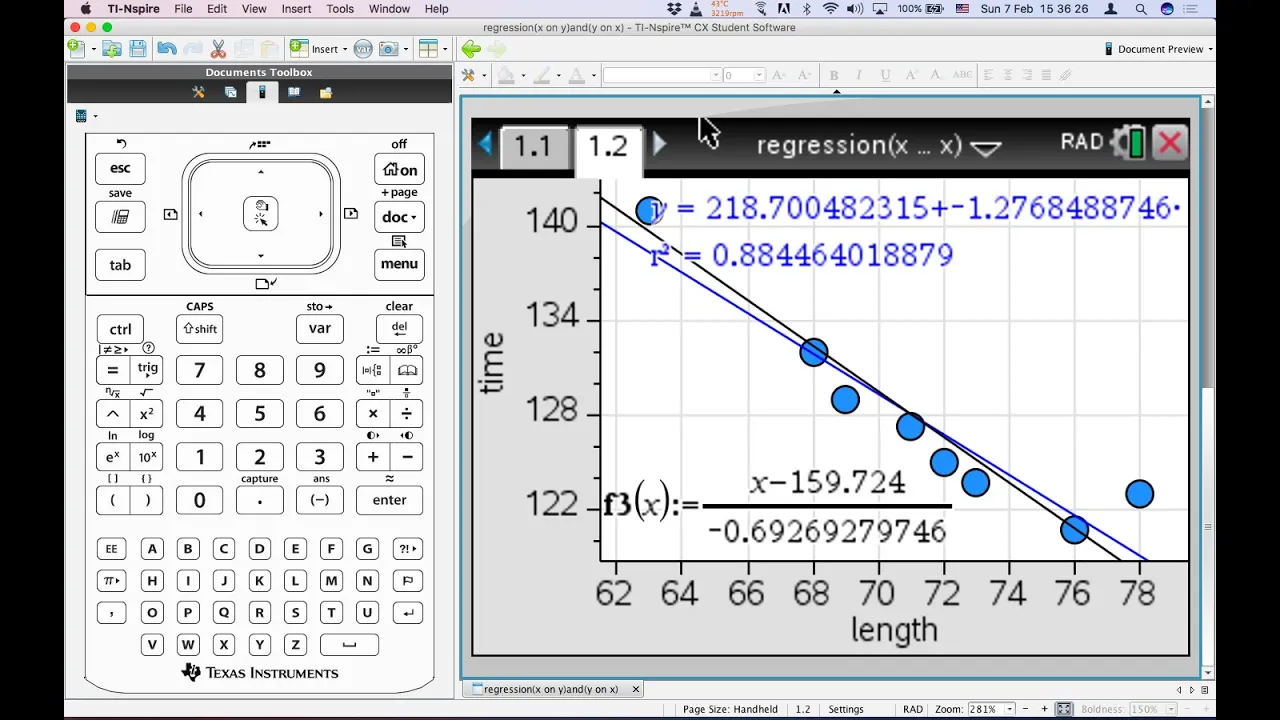Click the handheld templates key
1280x720 pixels.
click(x=373, y=370)
